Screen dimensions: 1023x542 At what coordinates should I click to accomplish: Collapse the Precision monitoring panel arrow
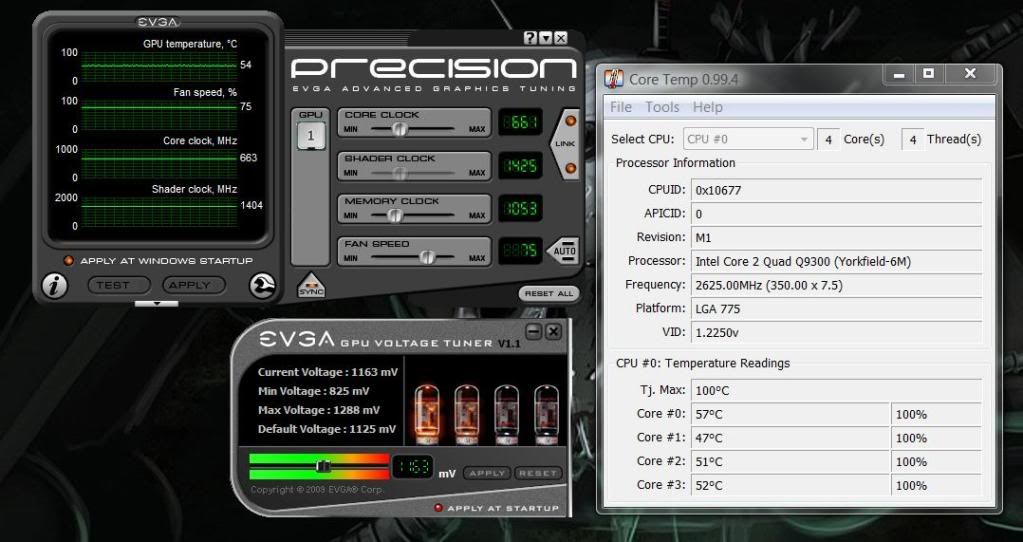pyautogui.click(x=157, y=304)
